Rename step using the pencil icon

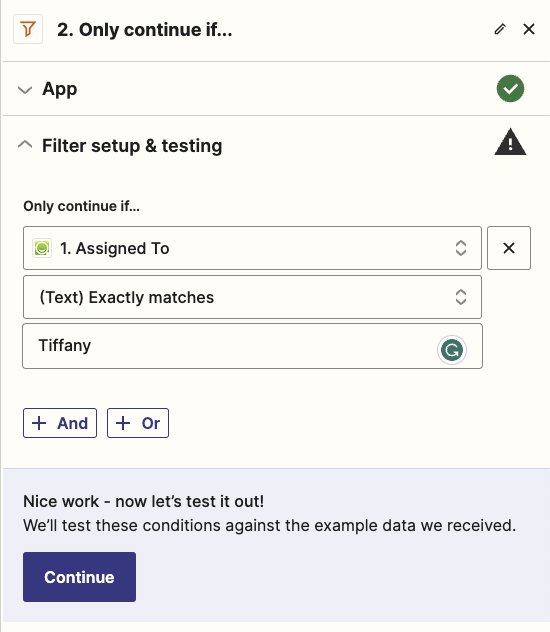[x=500, y=29]
